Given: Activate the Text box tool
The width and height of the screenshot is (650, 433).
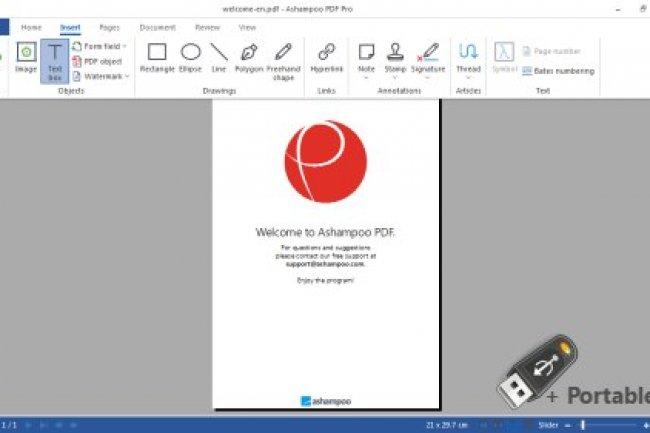Looking at the screenshot, I should 55,58.
